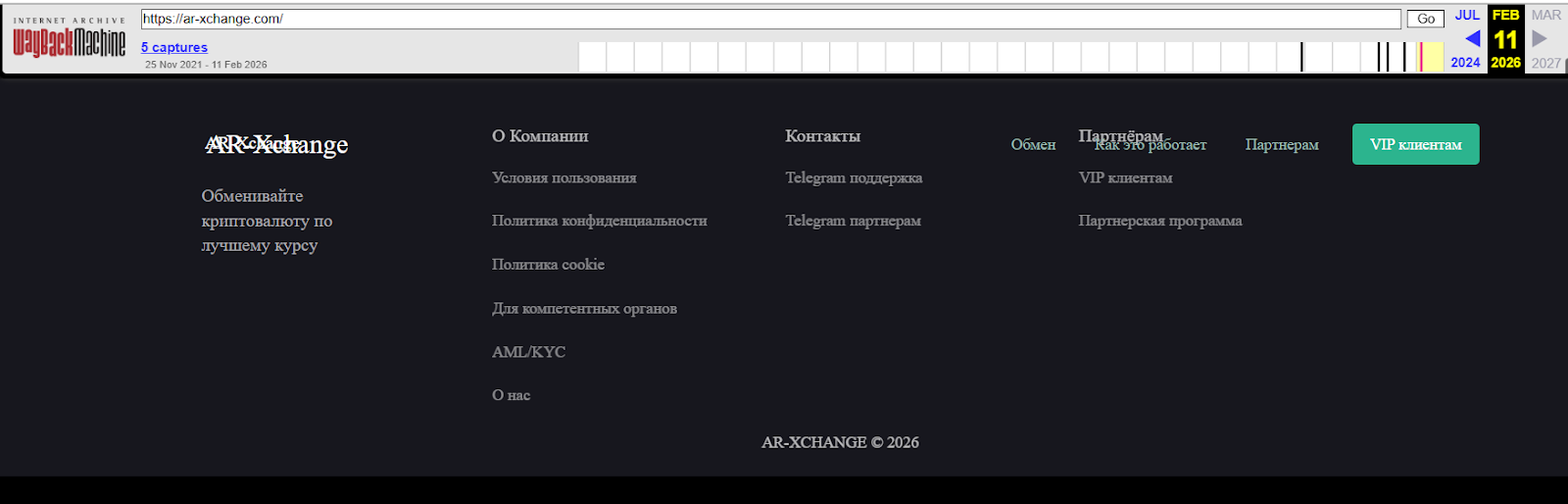Open the Обмен navigation item
Viewport: 1568px width, 504px height.
1034,144
